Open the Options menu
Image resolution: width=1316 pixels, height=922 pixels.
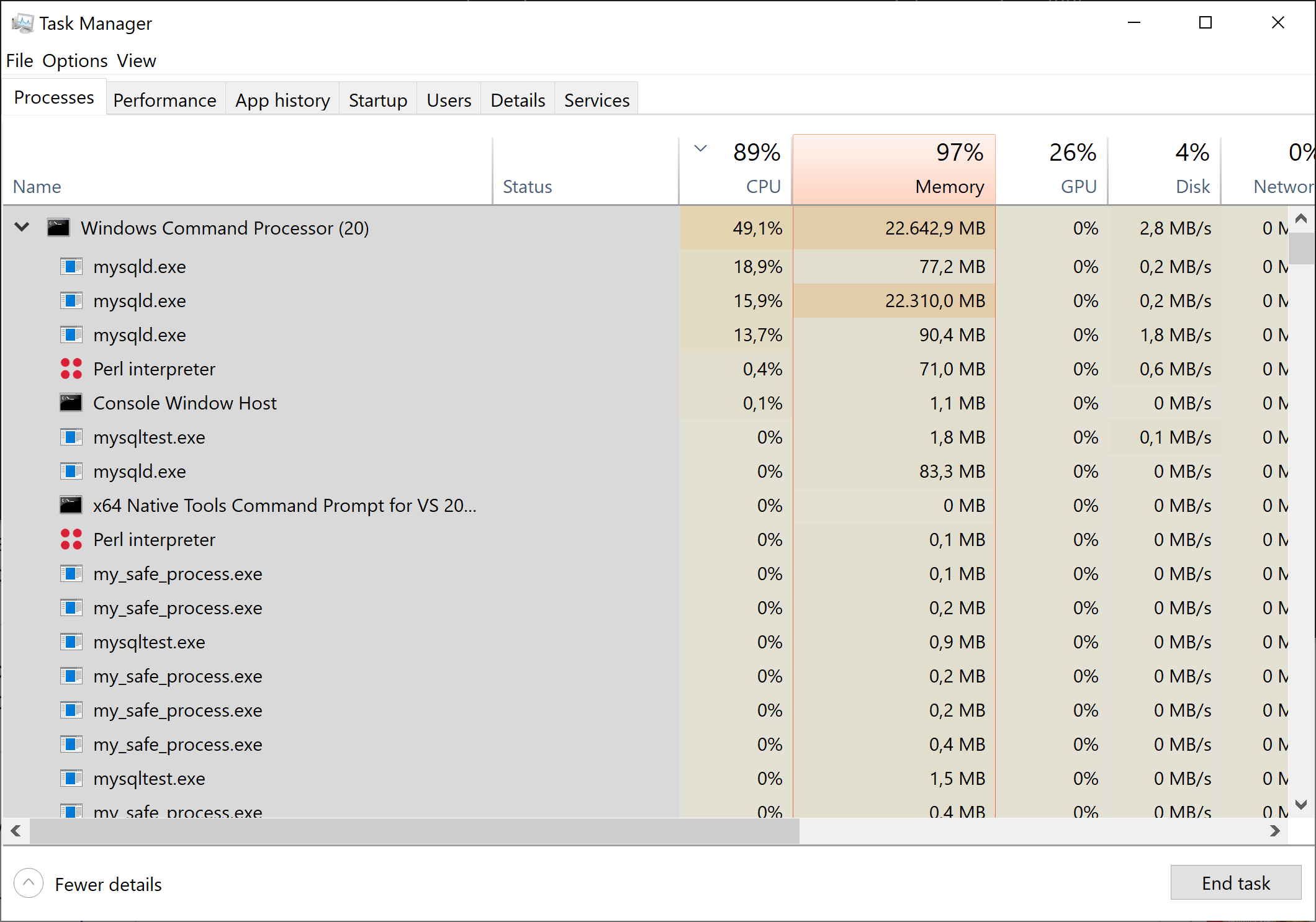[74, 61]
